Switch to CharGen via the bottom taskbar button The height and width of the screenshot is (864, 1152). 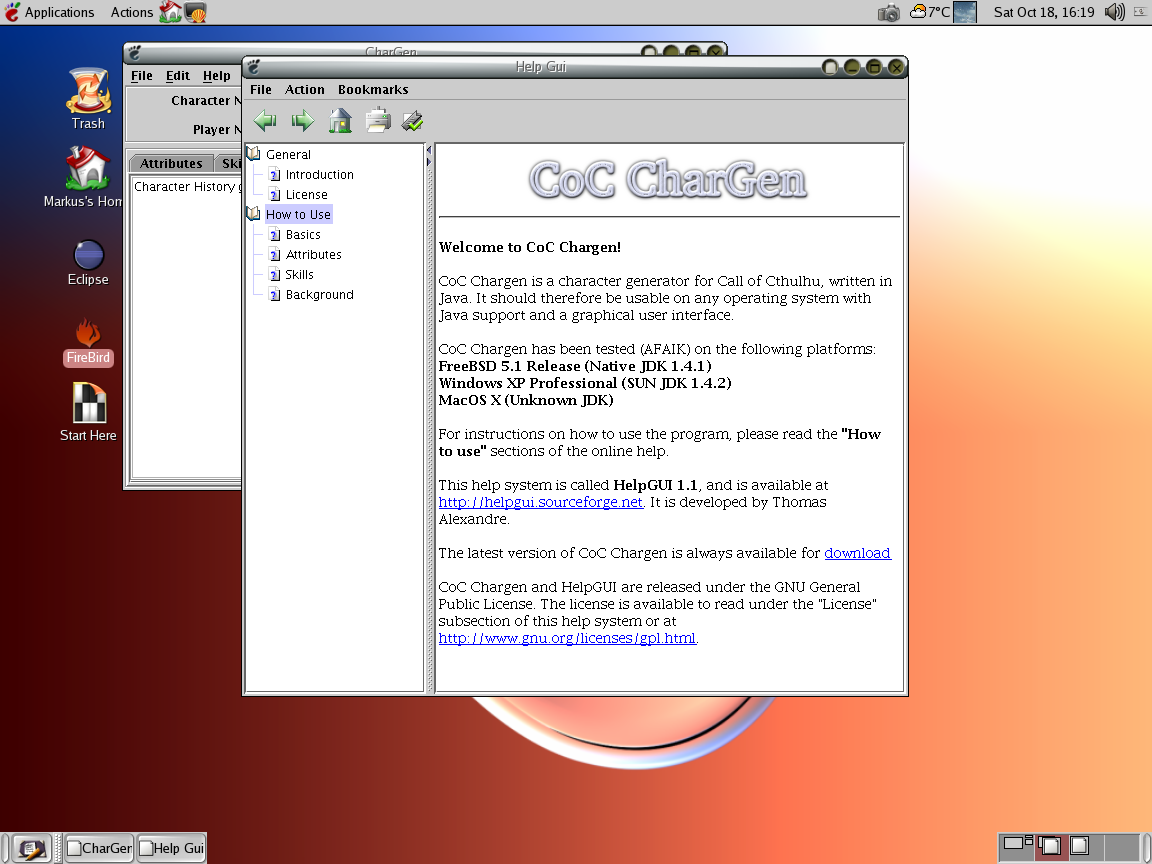(100, 848)
